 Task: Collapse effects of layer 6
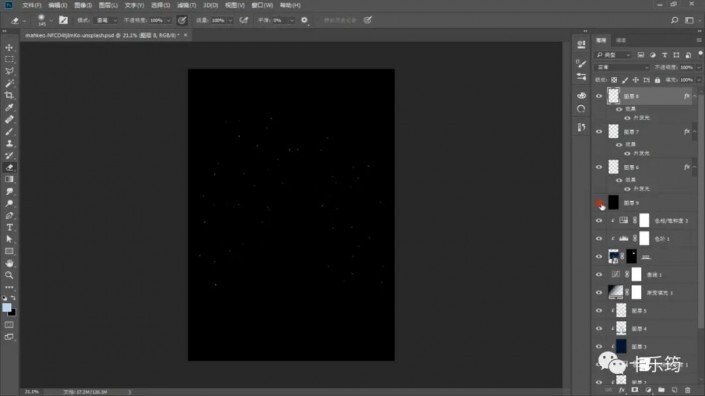click(695, 167)
